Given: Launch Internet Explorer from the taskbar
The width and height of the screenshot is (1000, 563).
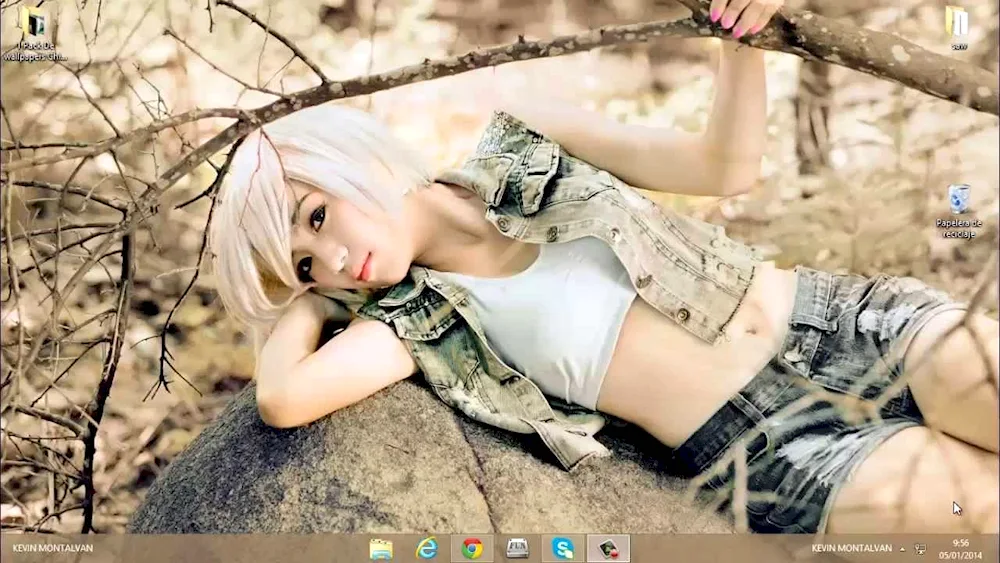Looking at the screenshot, I should [x=427, y=548].
